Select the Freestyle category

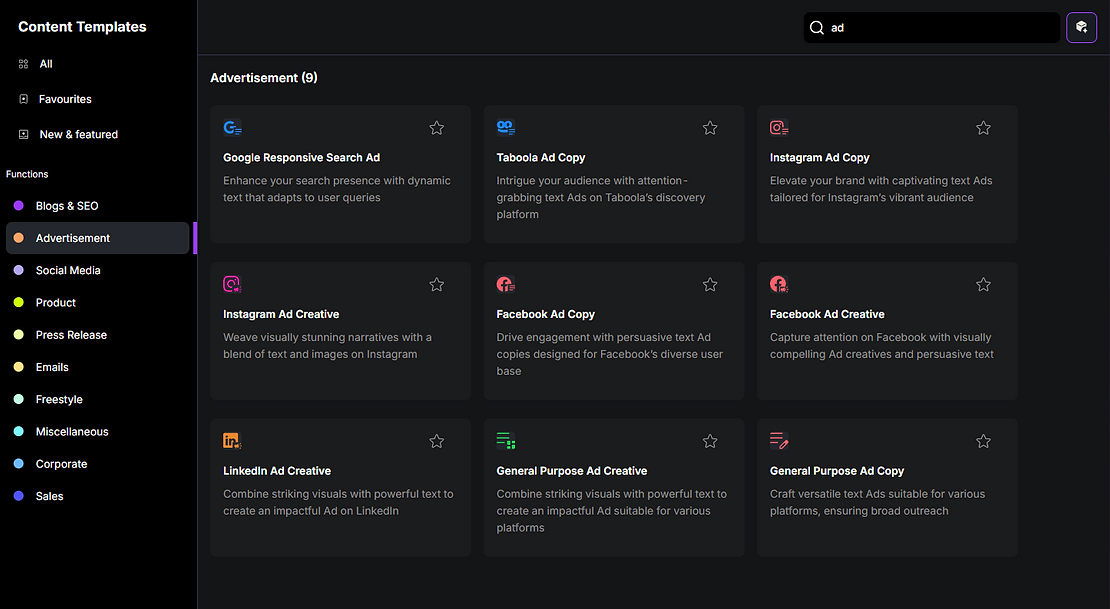[98, 399]
